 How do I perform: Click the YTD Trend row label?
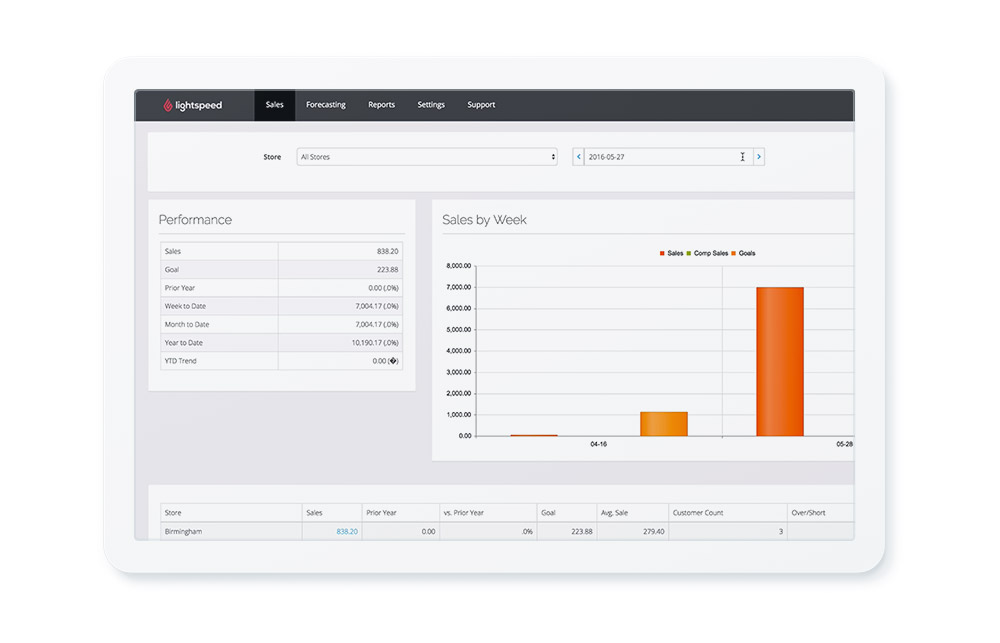pyautogui.click(x=180, y=361)
